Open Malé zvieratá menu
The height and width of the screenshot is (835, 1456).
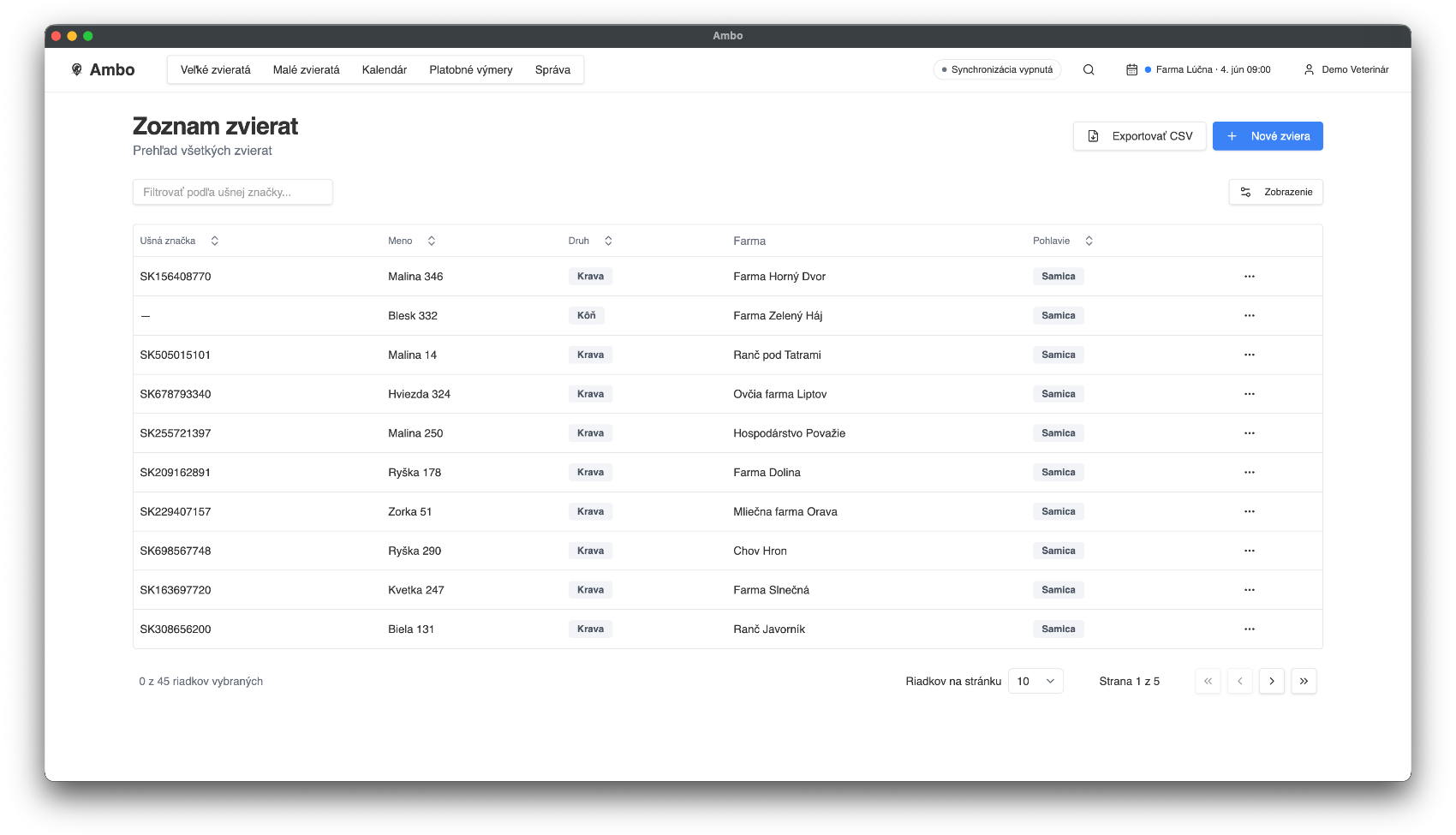tap(307, 69)
